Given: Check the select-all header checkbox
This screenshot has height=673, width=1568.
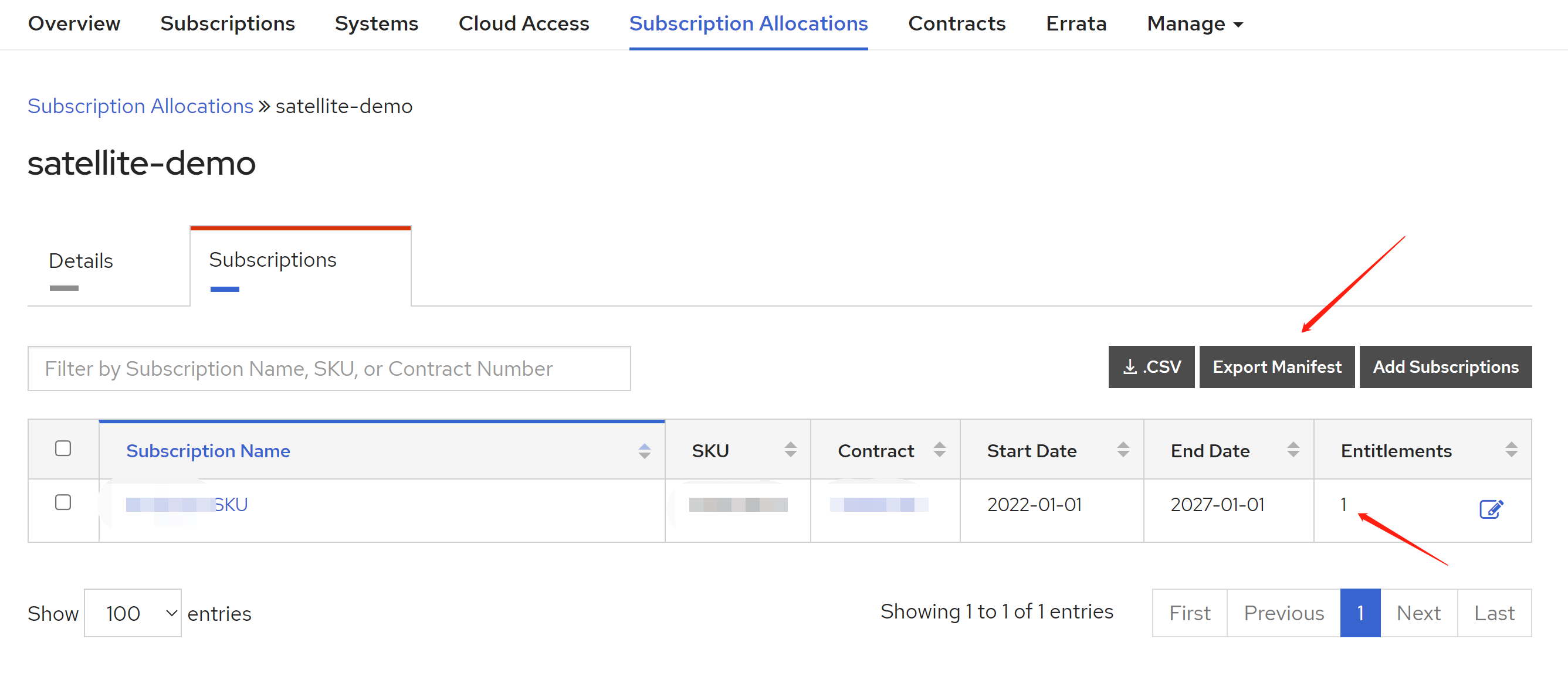Looking at the screenshot, I should pos(63,448).
